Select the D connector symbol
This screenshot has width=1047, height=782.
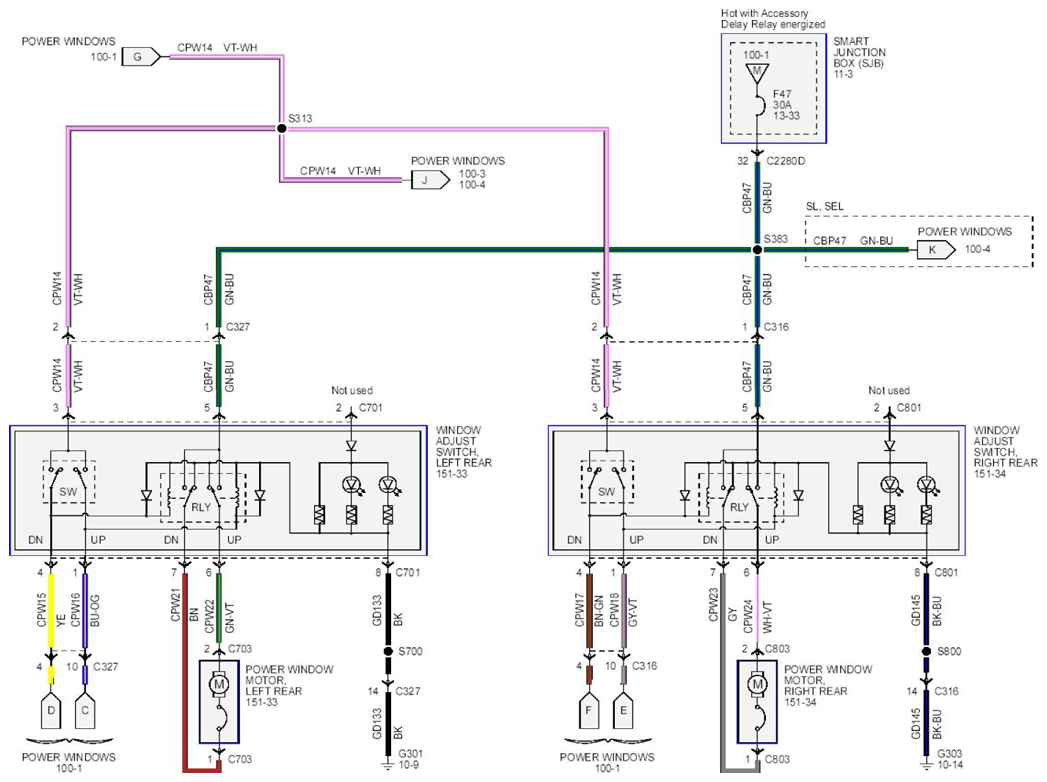click(x=51, y=713)
